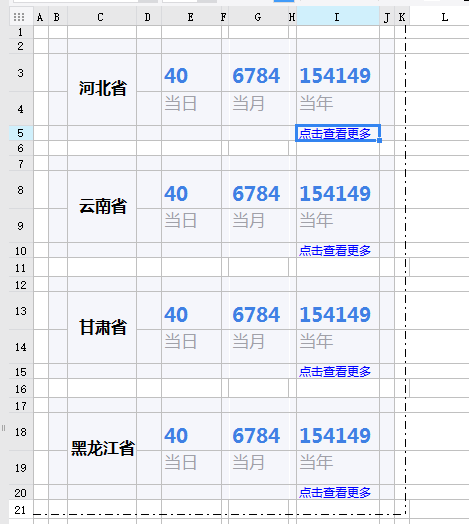
Task: Select row 18 header
Action: [x=21, y=432]
